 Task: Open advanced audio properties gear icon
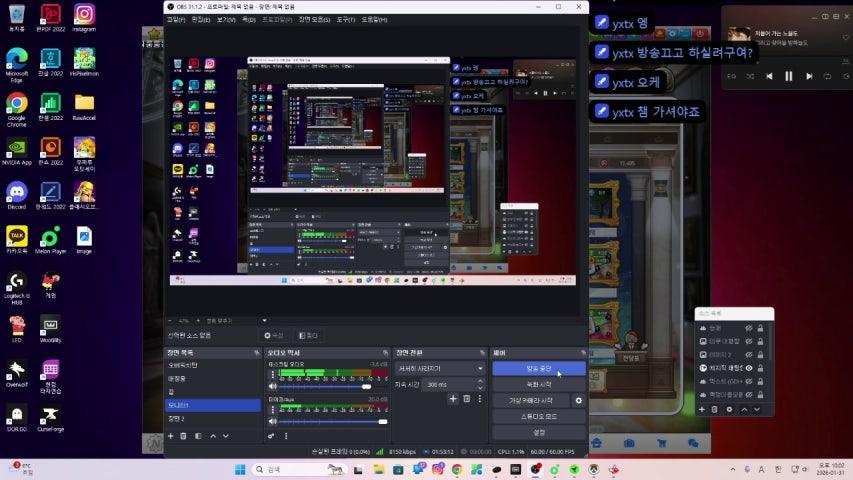271,436
